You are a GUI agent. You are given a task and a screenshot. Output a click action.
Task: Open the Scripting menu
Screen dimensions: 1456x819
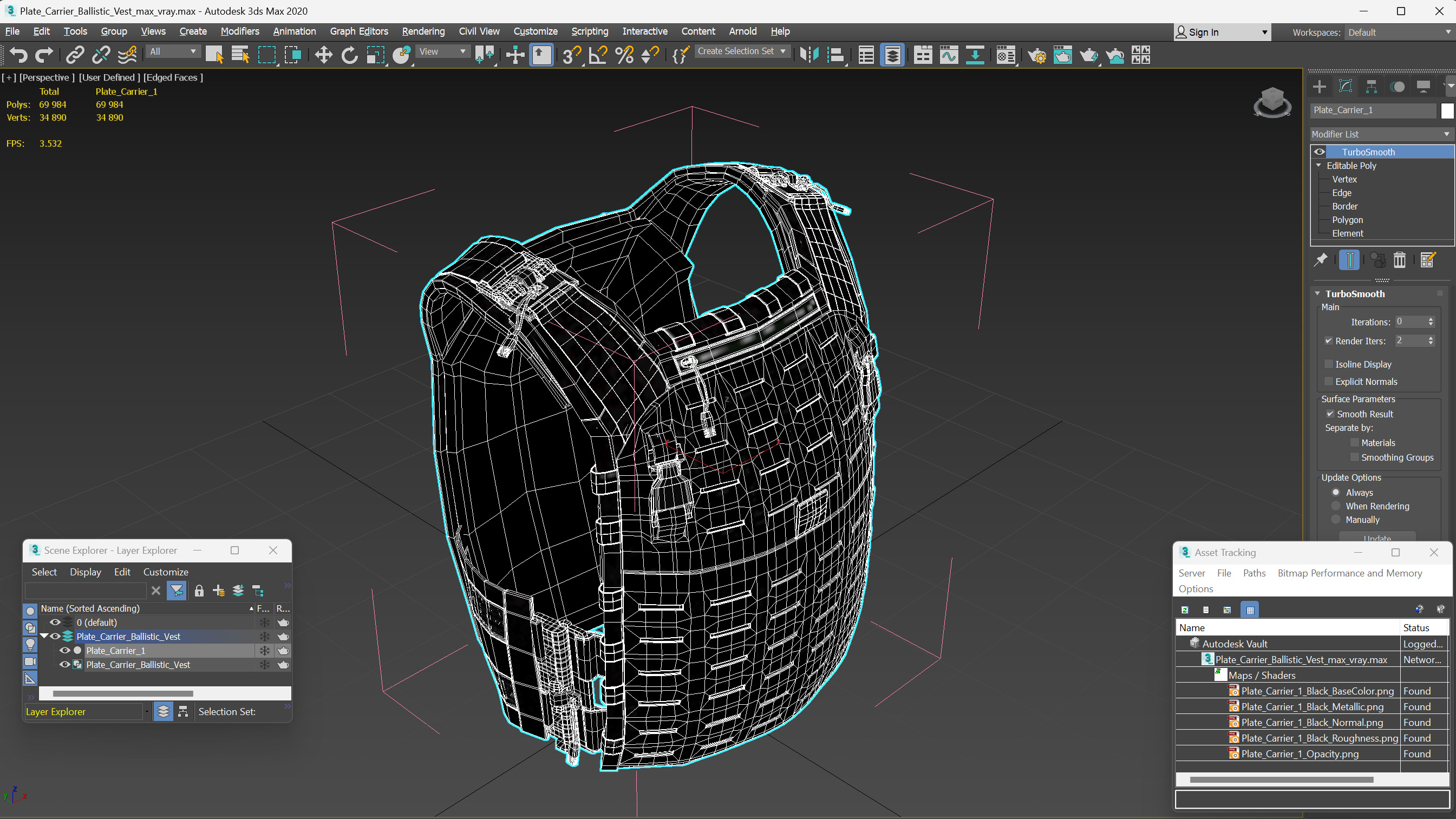590,31
